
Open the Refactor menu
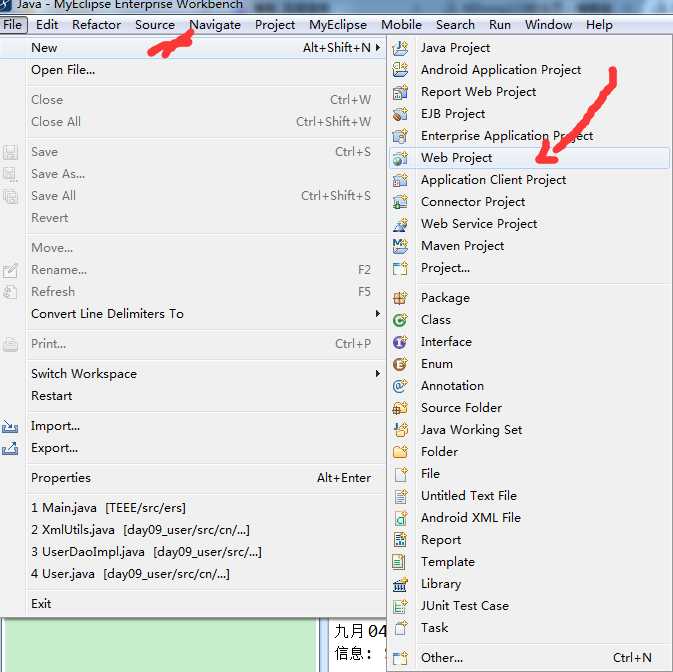coord(97,25)
